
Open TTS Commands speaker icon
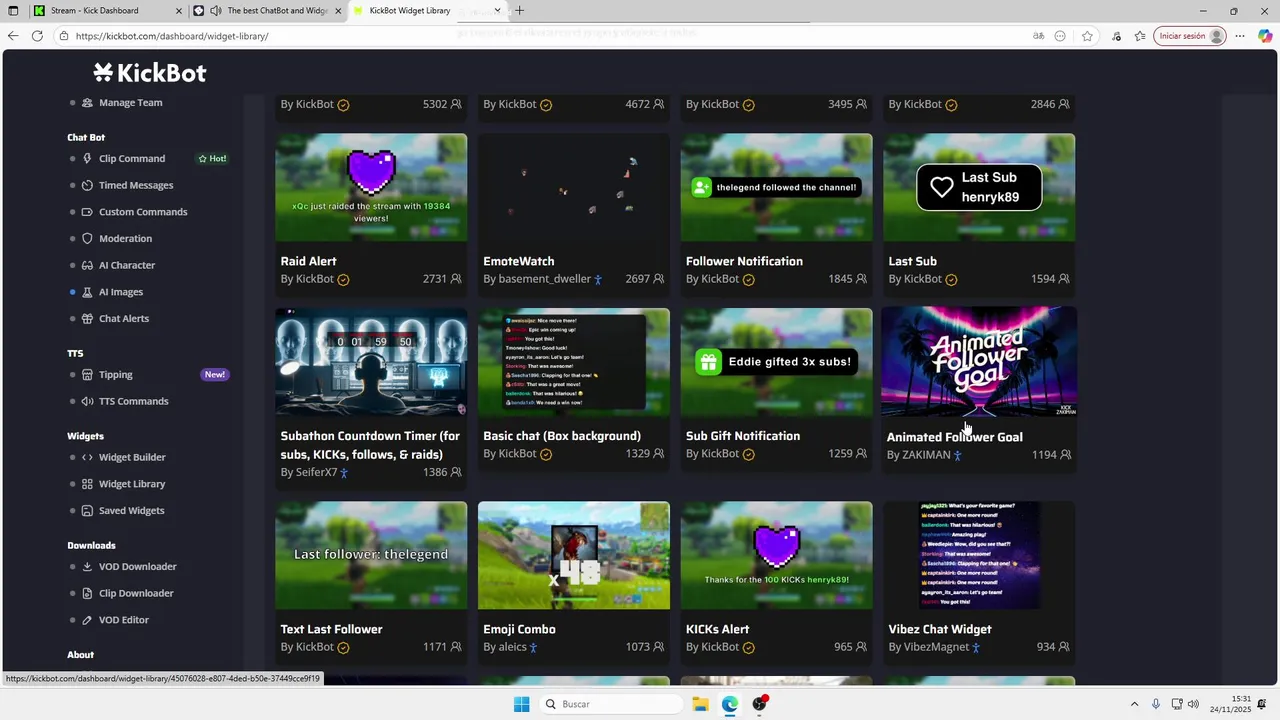[87, 401]
